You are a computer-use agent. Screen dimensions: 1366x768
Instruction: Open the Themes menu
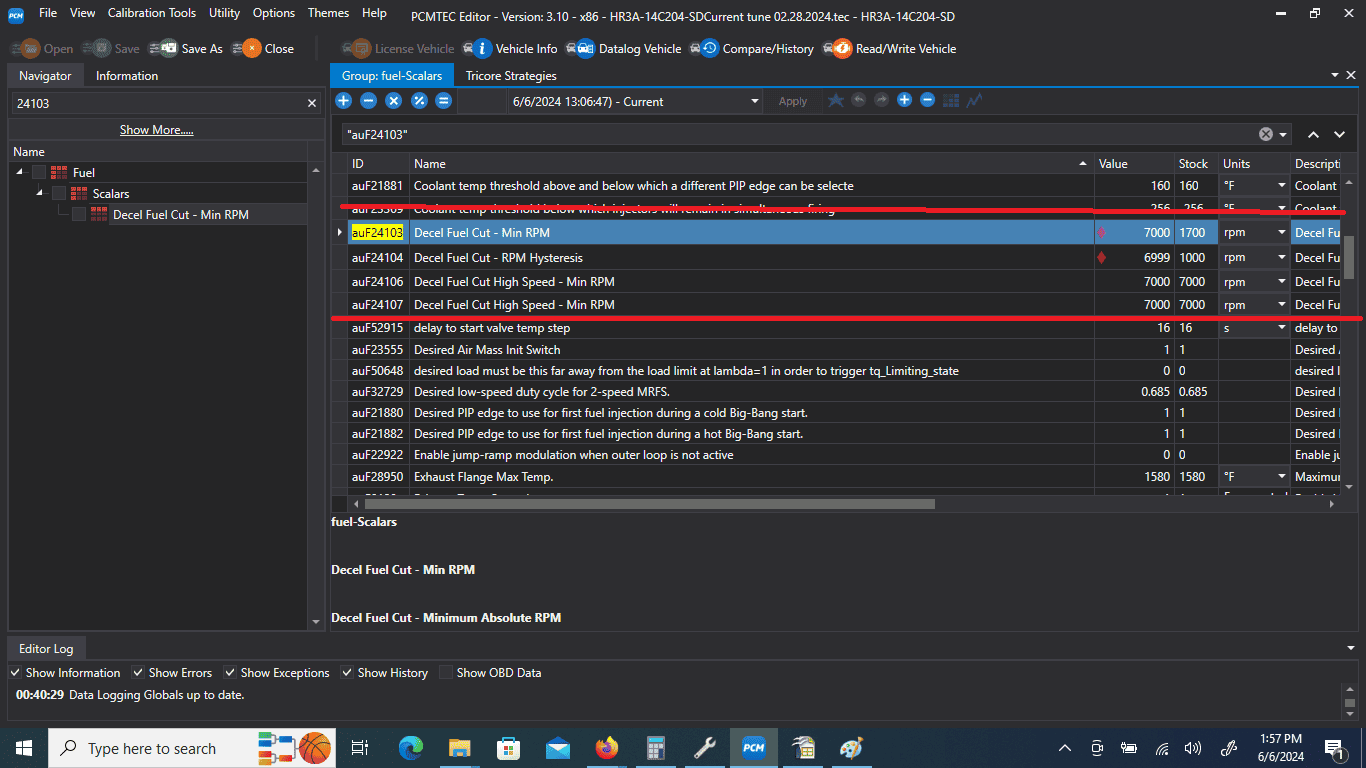(328, 13)
